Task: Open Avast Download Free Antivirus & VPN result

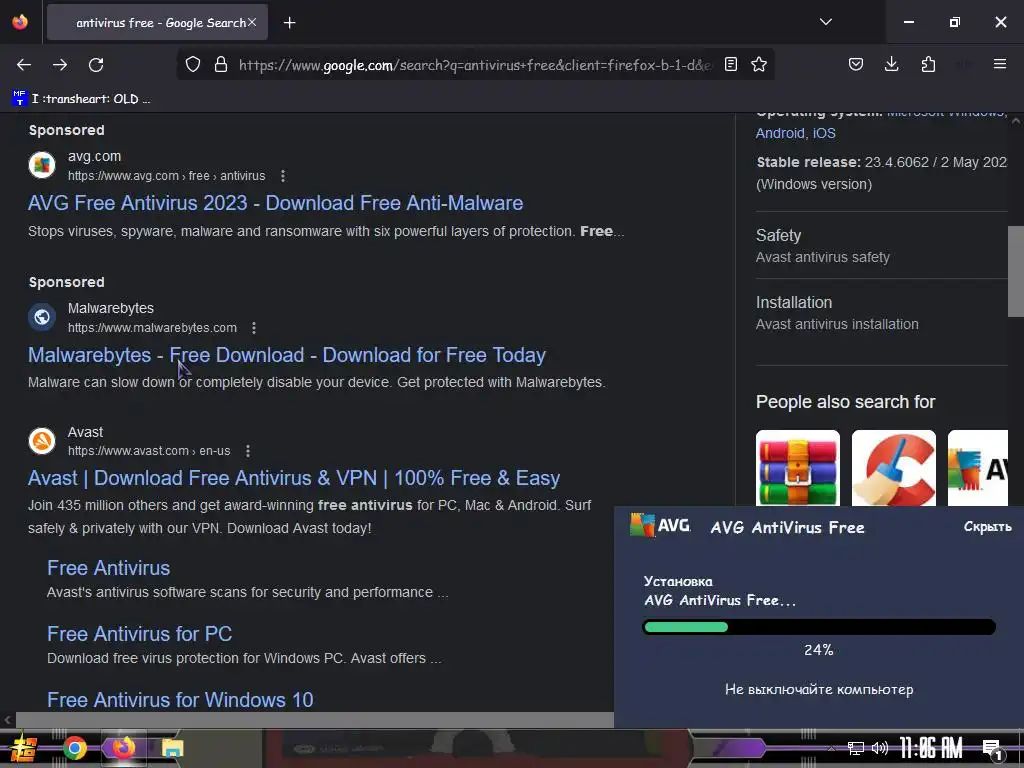Action: (294, 478)
